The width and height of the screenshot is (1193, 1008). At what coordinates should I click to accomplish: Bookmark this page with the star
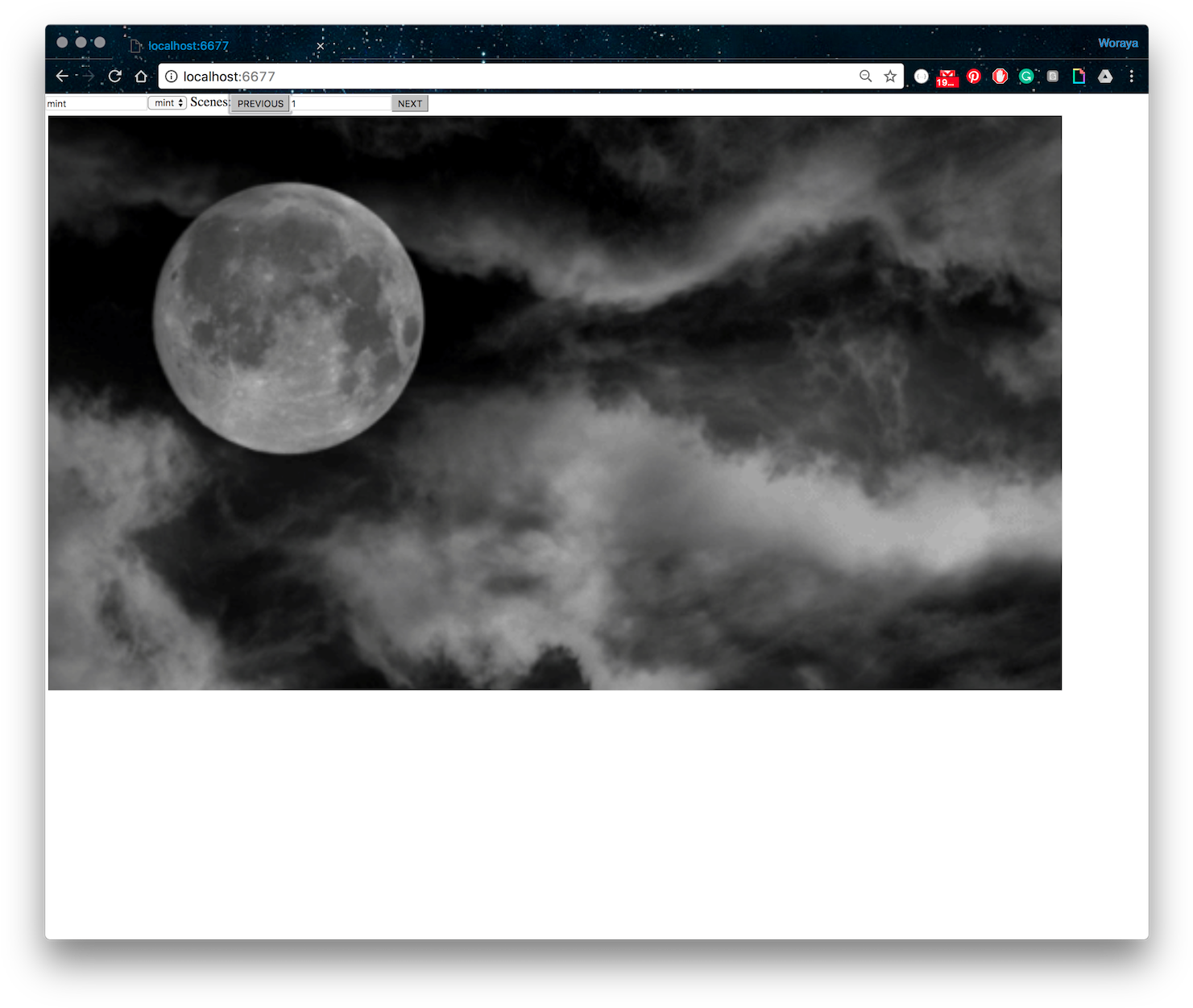tap(890, 76)
